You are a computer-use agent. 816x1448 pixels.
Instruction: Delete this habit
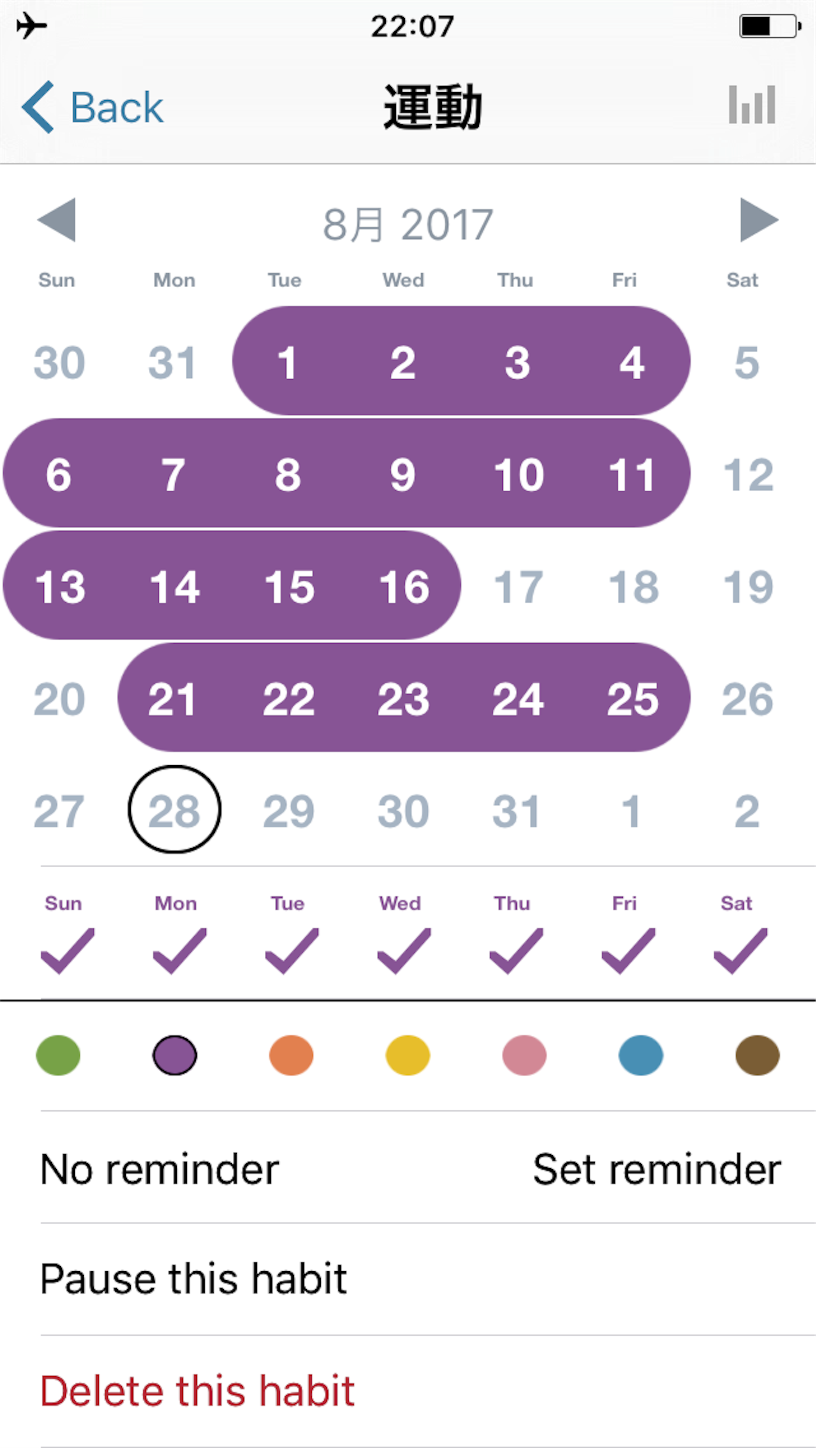point(197,1391)
